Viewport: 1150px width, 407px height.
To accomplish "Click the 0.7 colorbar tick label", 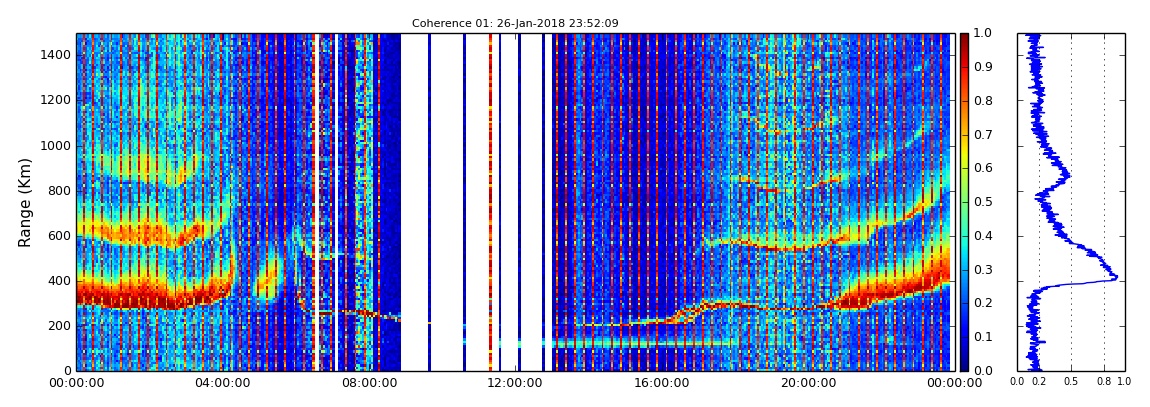I will tap(981, 135).
